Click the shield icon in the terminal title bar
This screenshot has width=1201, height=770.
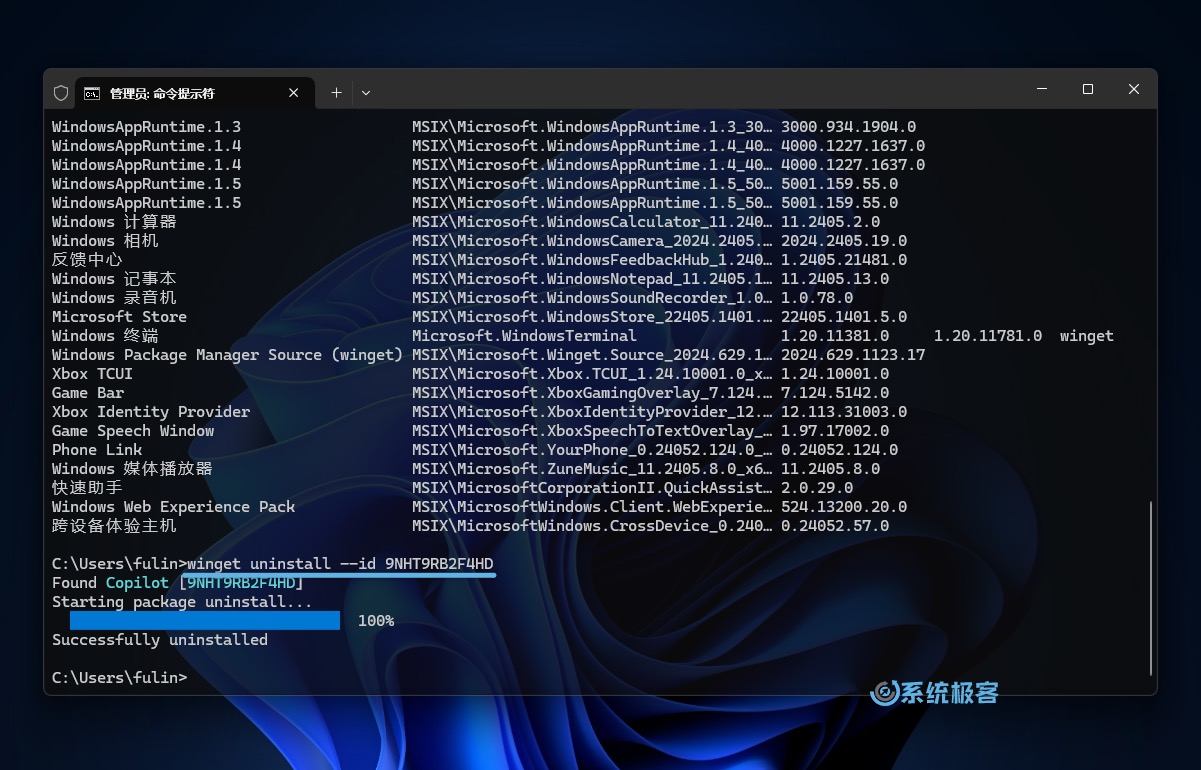point(61,92)
